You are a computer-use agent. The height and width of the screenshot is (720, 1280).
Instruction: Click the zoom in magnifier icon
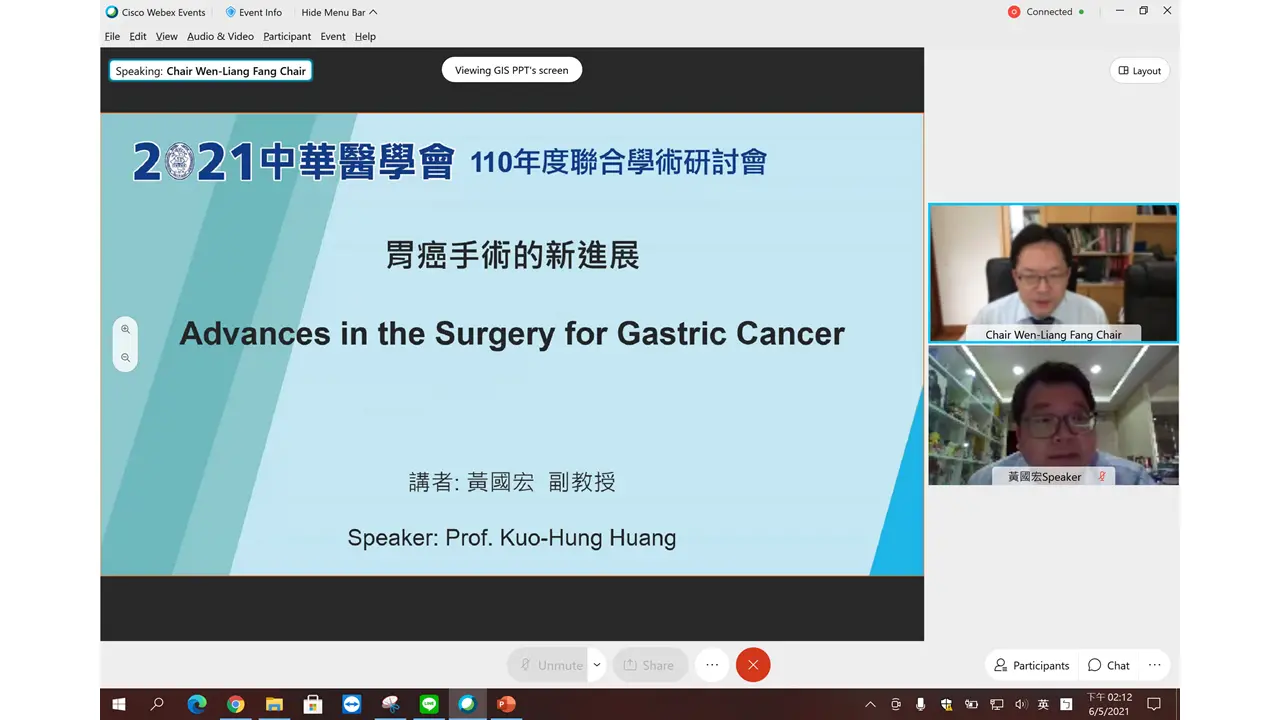125,329
